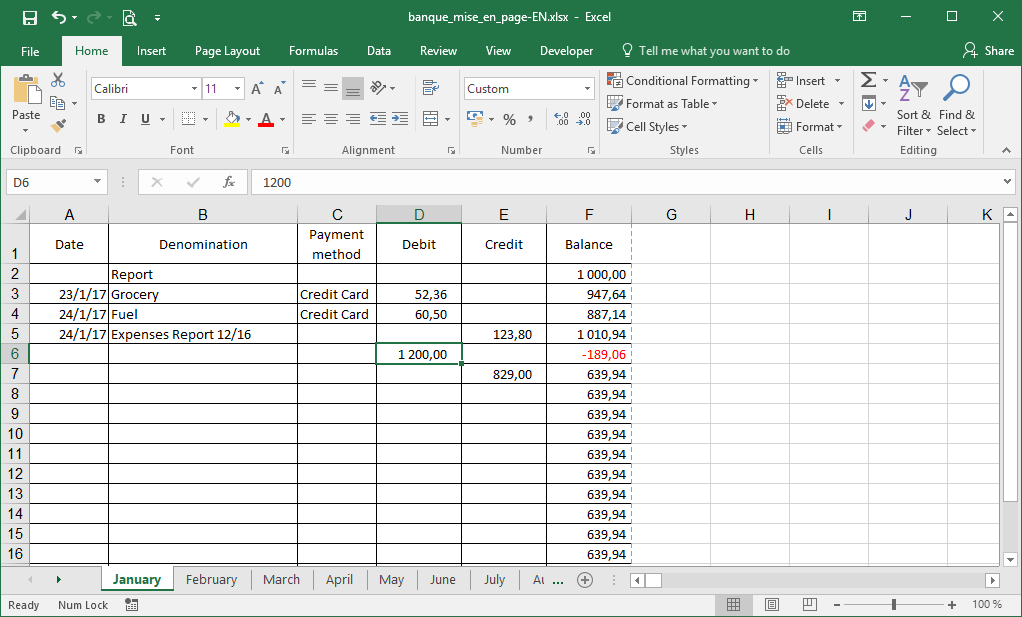Toggle italic formatting
The height and width of the screenshot is (617, 1022).
pos(123,119)
